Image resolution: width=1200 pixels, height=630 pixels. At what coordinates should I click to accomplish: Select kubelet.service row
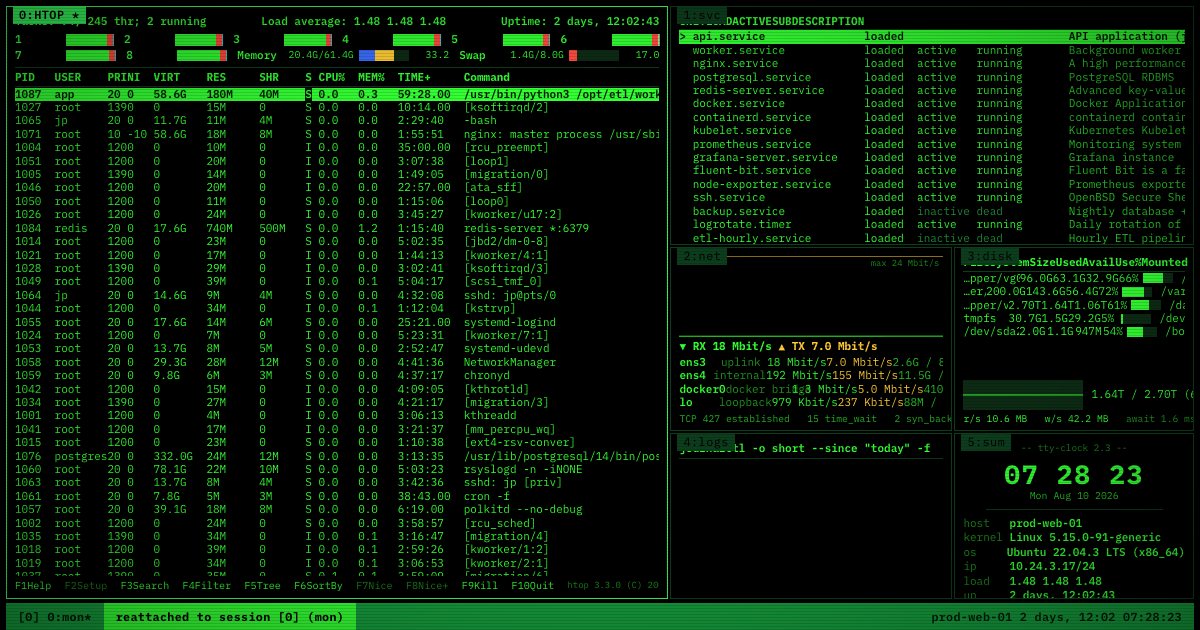pos(933,130)
